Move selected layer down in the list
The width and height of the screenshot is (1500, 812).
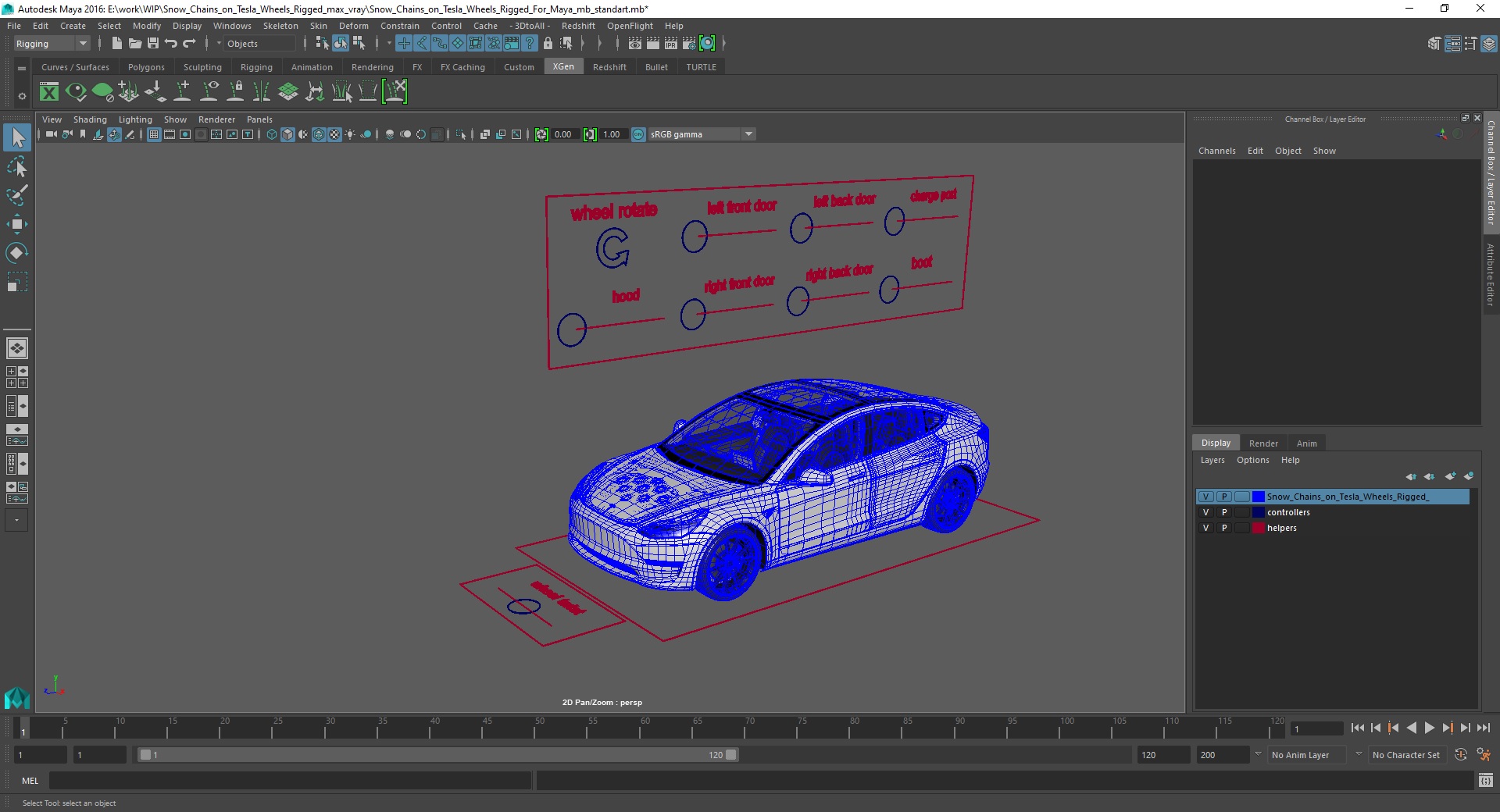[1429, 476]
